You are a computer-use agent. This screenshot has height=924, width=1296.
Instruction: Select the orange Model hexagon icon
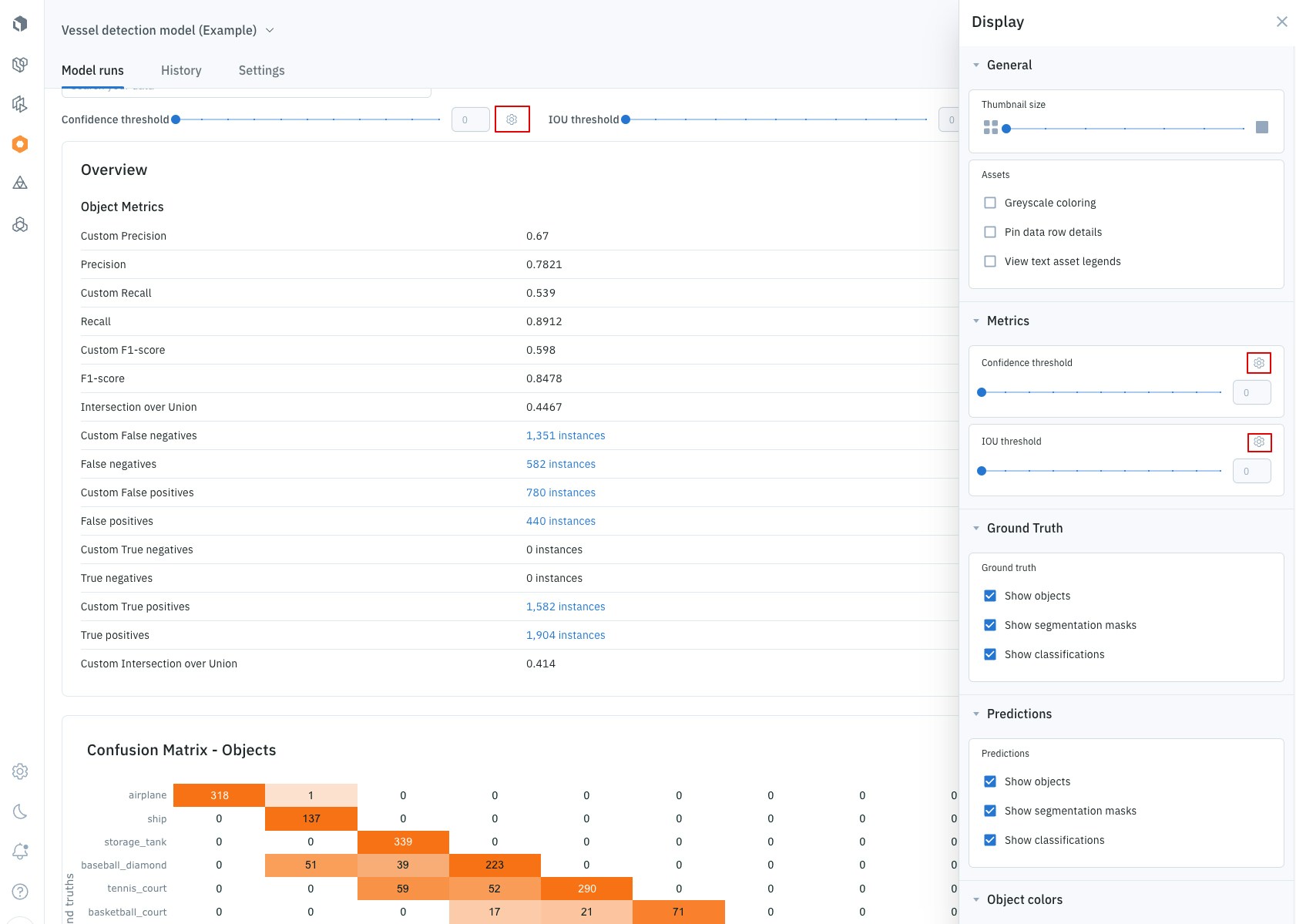coord(21,144)
